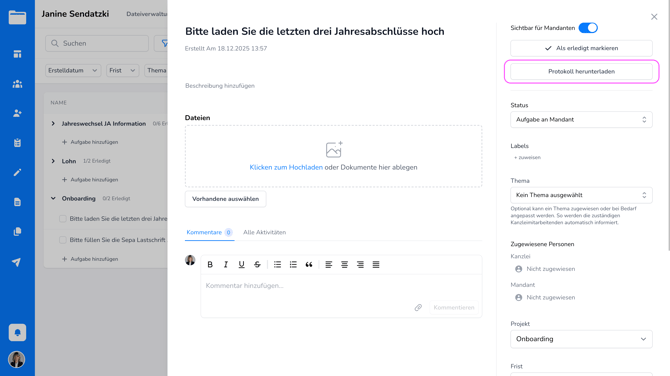Open notifications bell in sidebar

17,332
